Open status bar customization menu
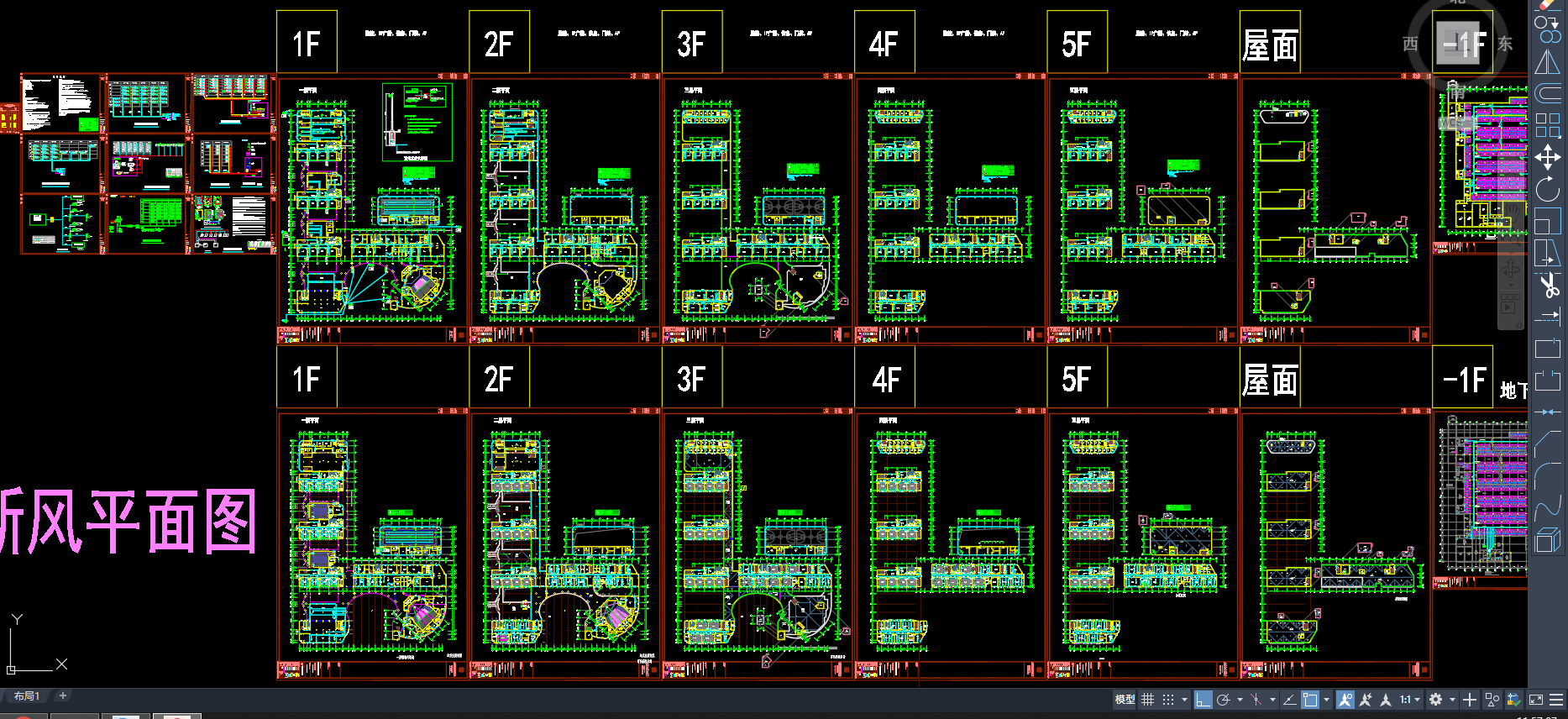 (x=1556, y=700)
